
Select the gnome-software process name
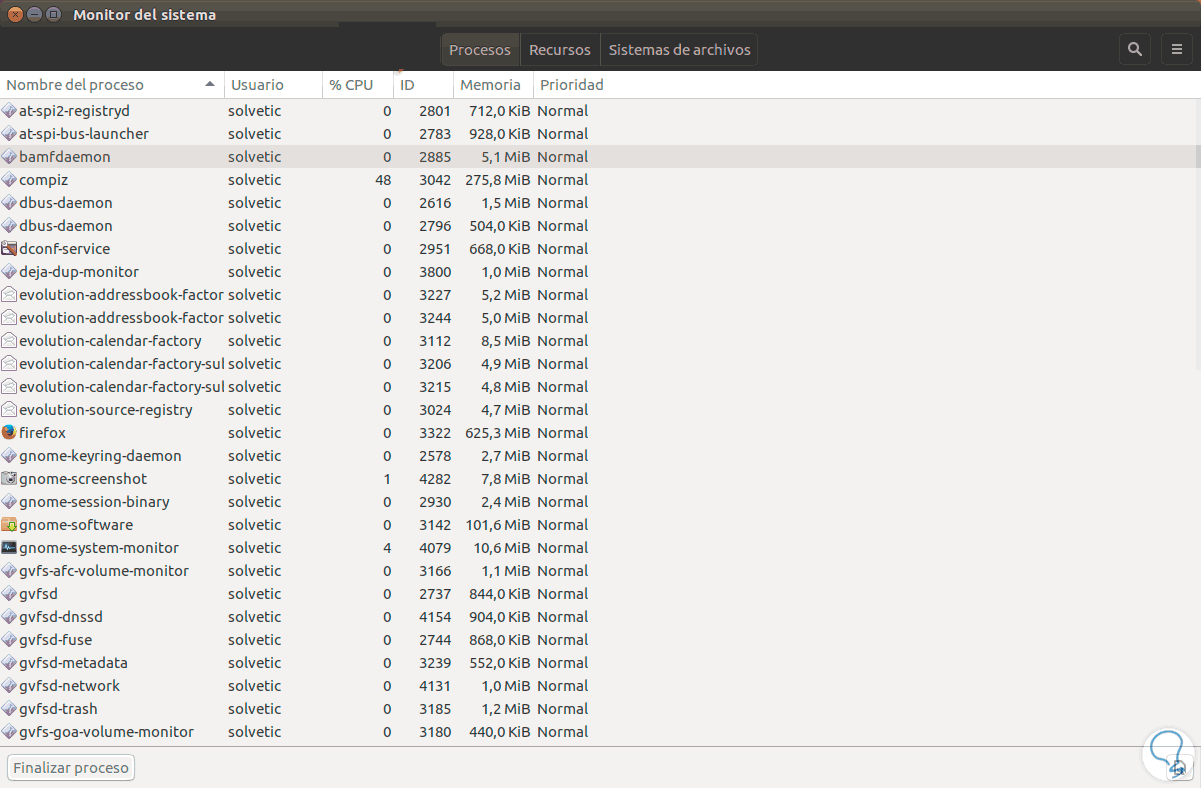76,525
